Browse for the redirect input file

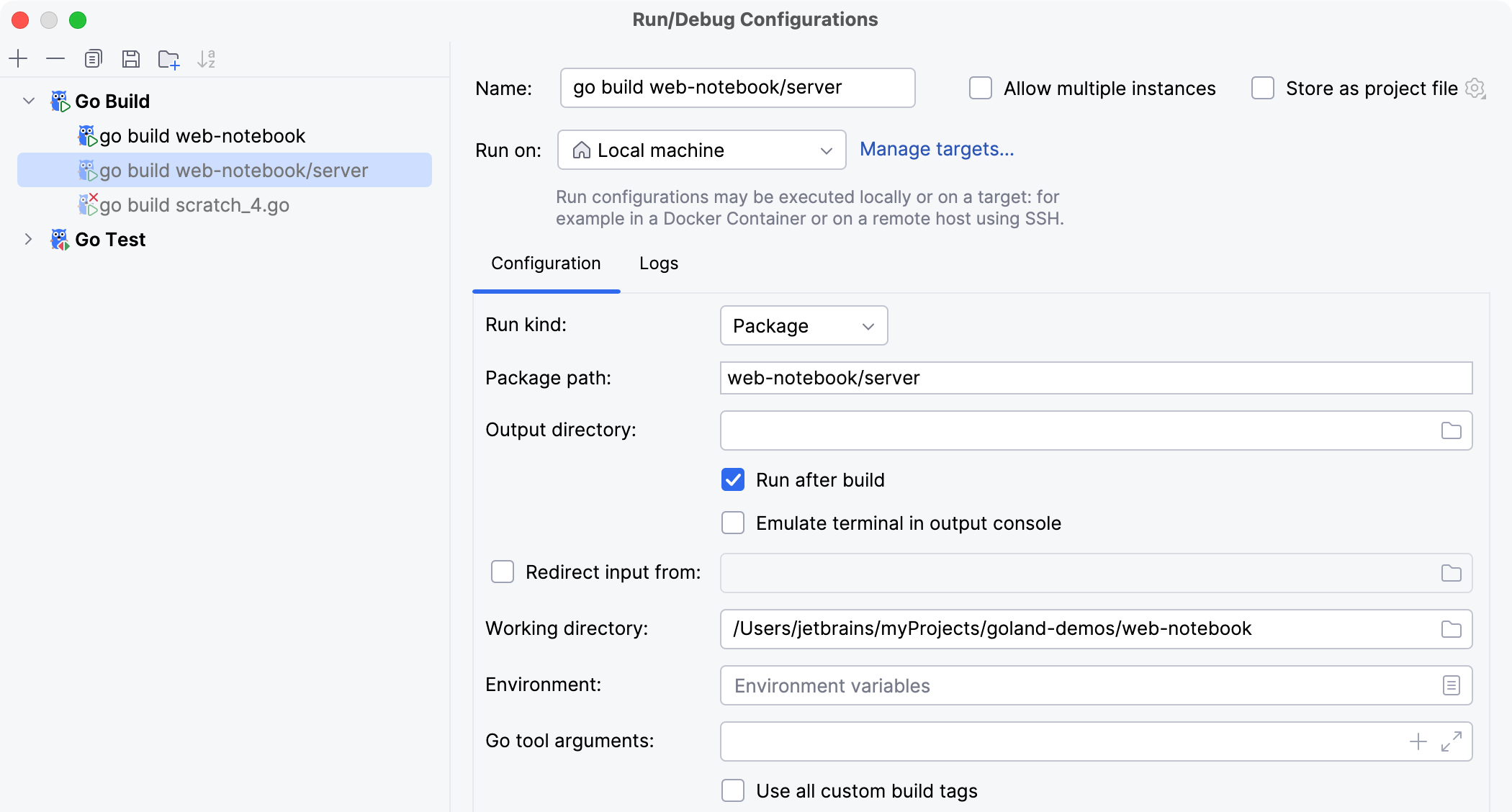coord(1451,573)
